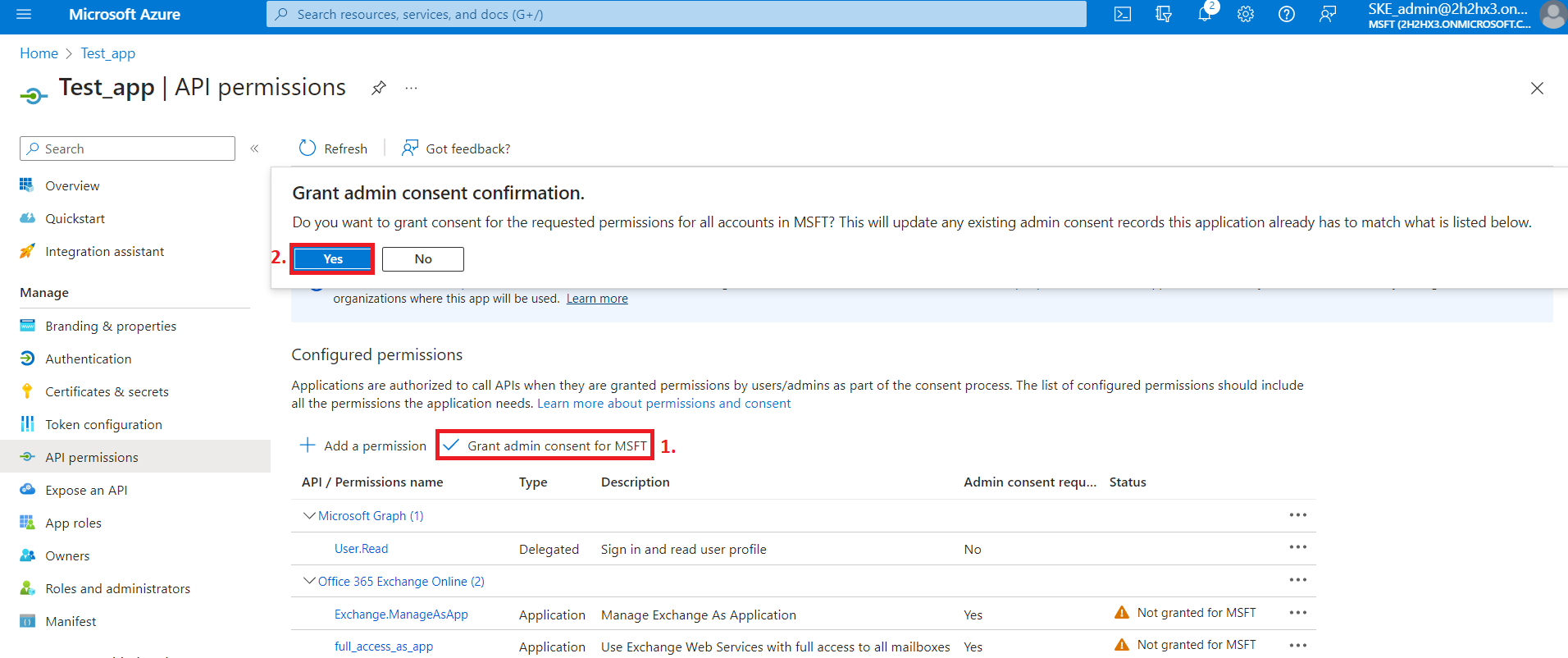Screen dimensions: 1568x658
Task: Click the No button in confirmation
Action: coord(422,259)
